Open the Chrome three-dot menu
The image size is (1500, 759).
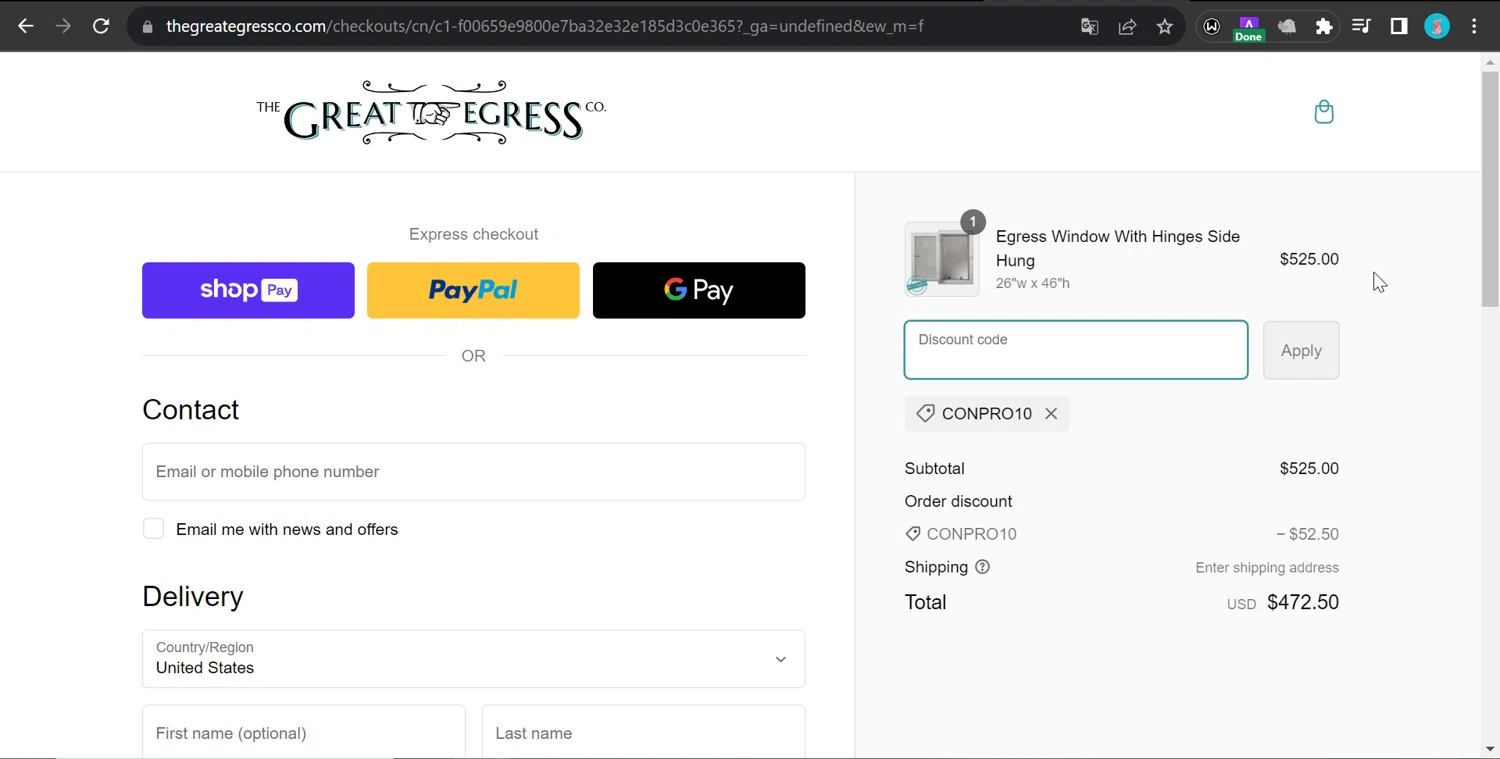pos(1474,27)
